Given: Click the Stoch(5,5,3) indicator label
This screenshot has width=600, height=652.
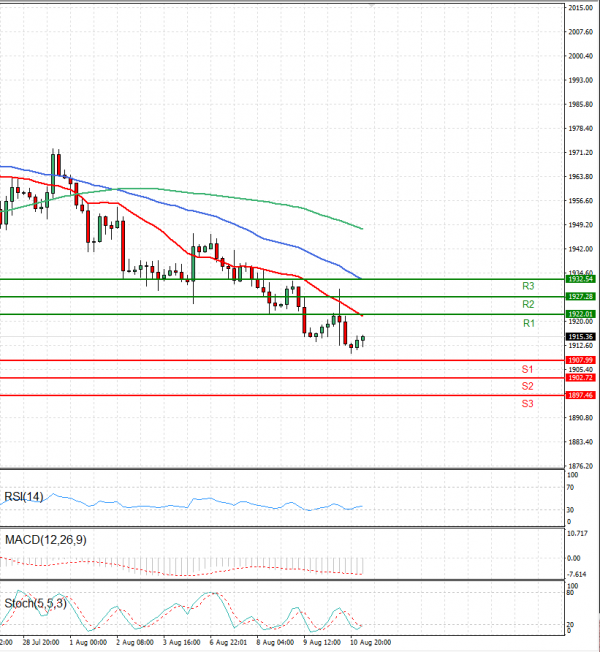Looking at the screenshot, I should click(x=35, y=603).
